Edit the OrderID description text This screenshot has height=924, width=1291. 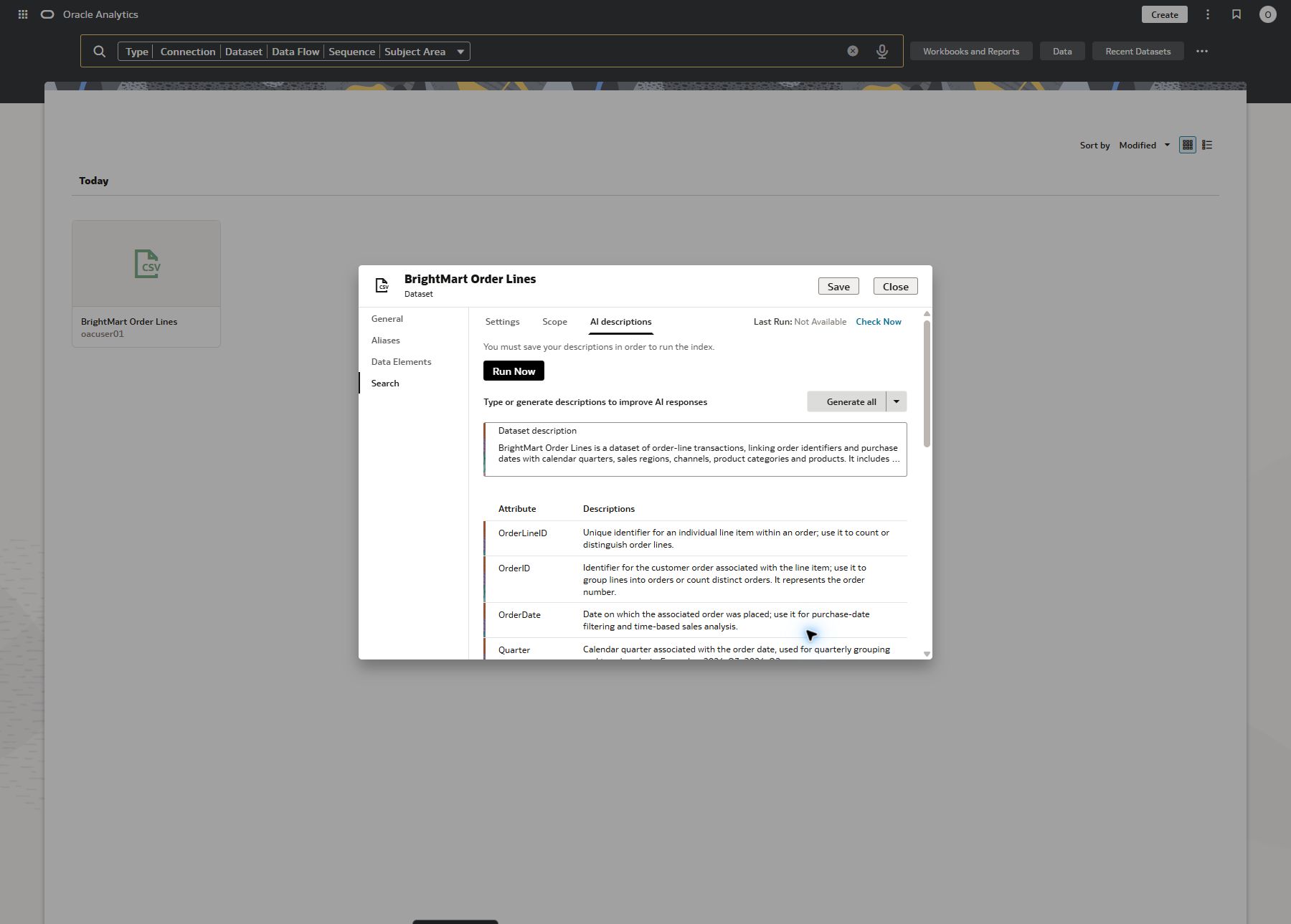(x=726, y=580)
